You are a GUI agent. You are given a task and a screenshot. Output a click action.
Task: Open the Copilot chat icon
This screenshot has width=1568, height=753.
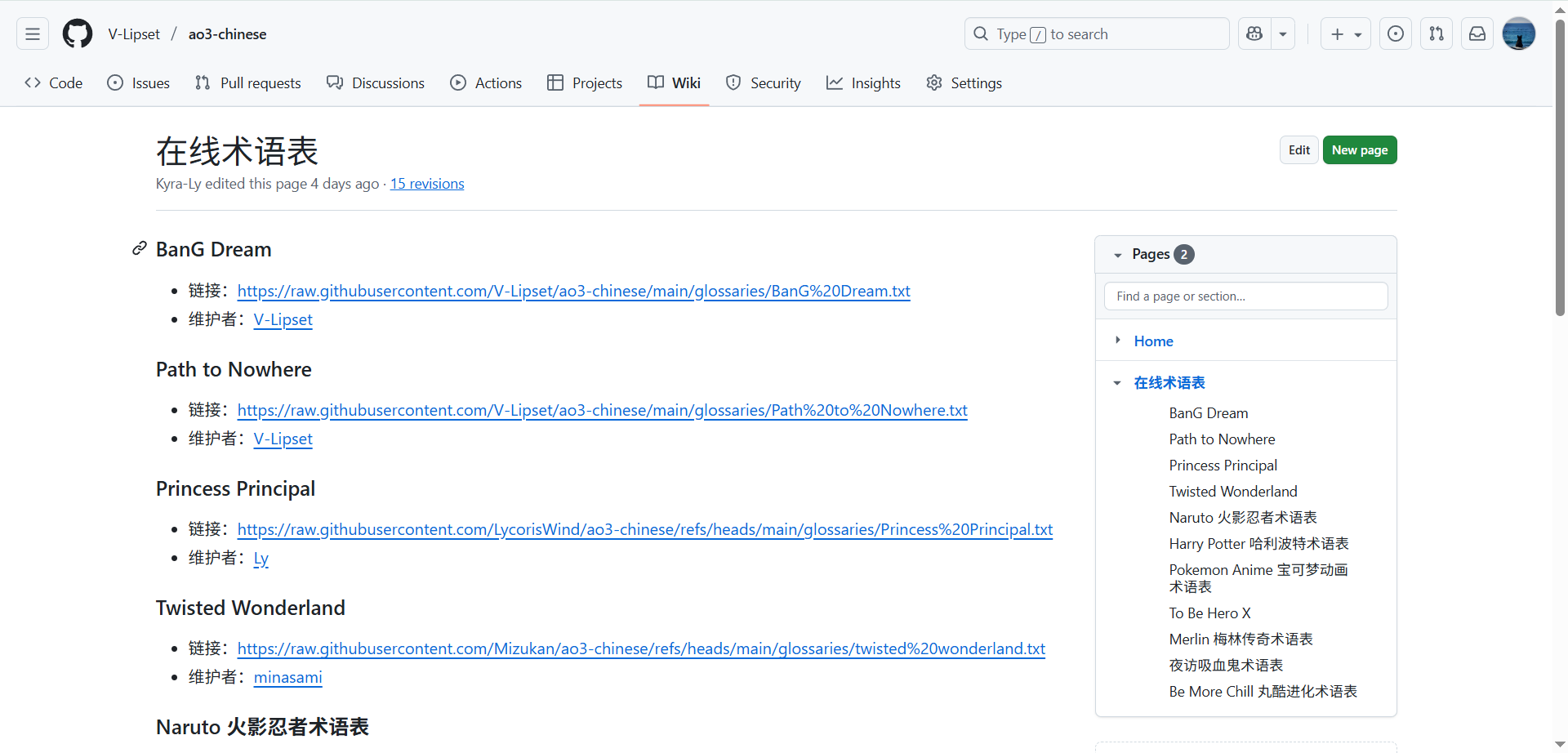click(1254, 34)
